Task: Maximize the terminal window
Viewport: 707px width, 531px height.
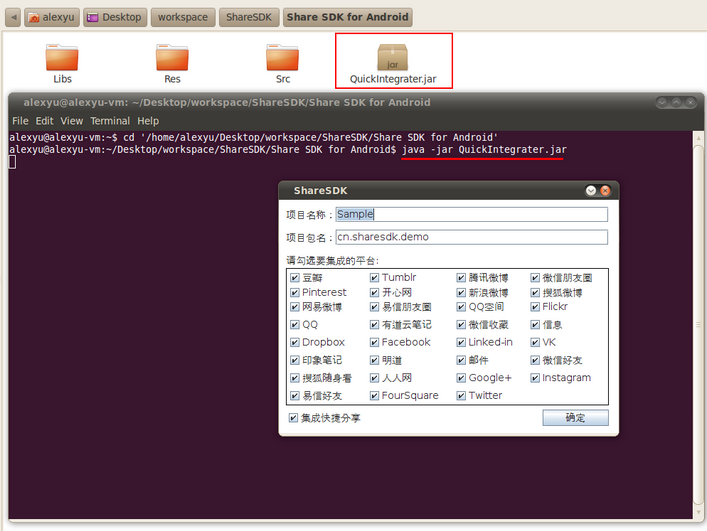Action: tap(676, 102)
